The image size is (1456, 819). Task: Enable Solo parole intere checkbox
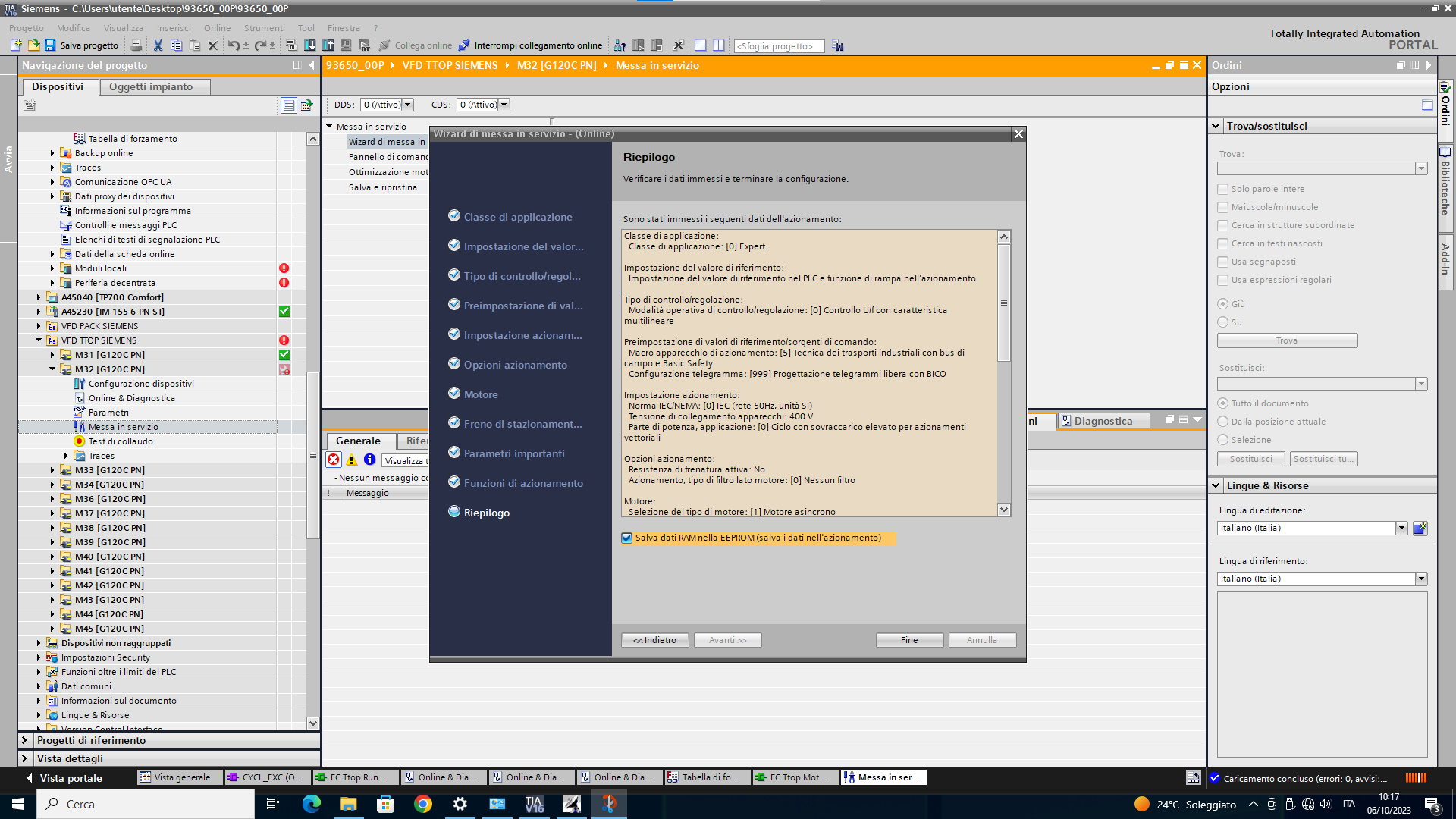1222,189
